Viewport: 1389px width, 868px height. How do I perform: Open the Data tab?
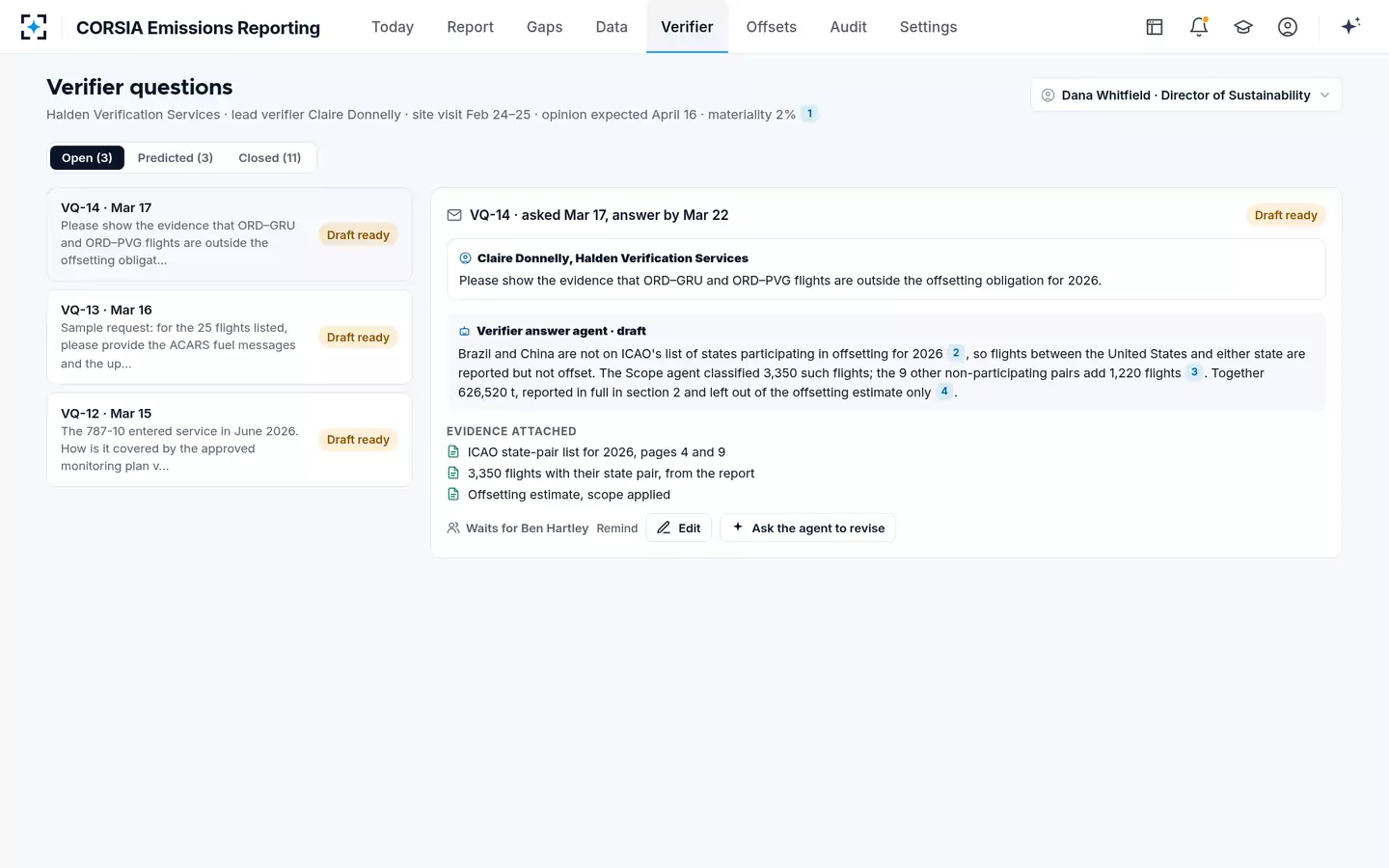[x=612, y=27]
